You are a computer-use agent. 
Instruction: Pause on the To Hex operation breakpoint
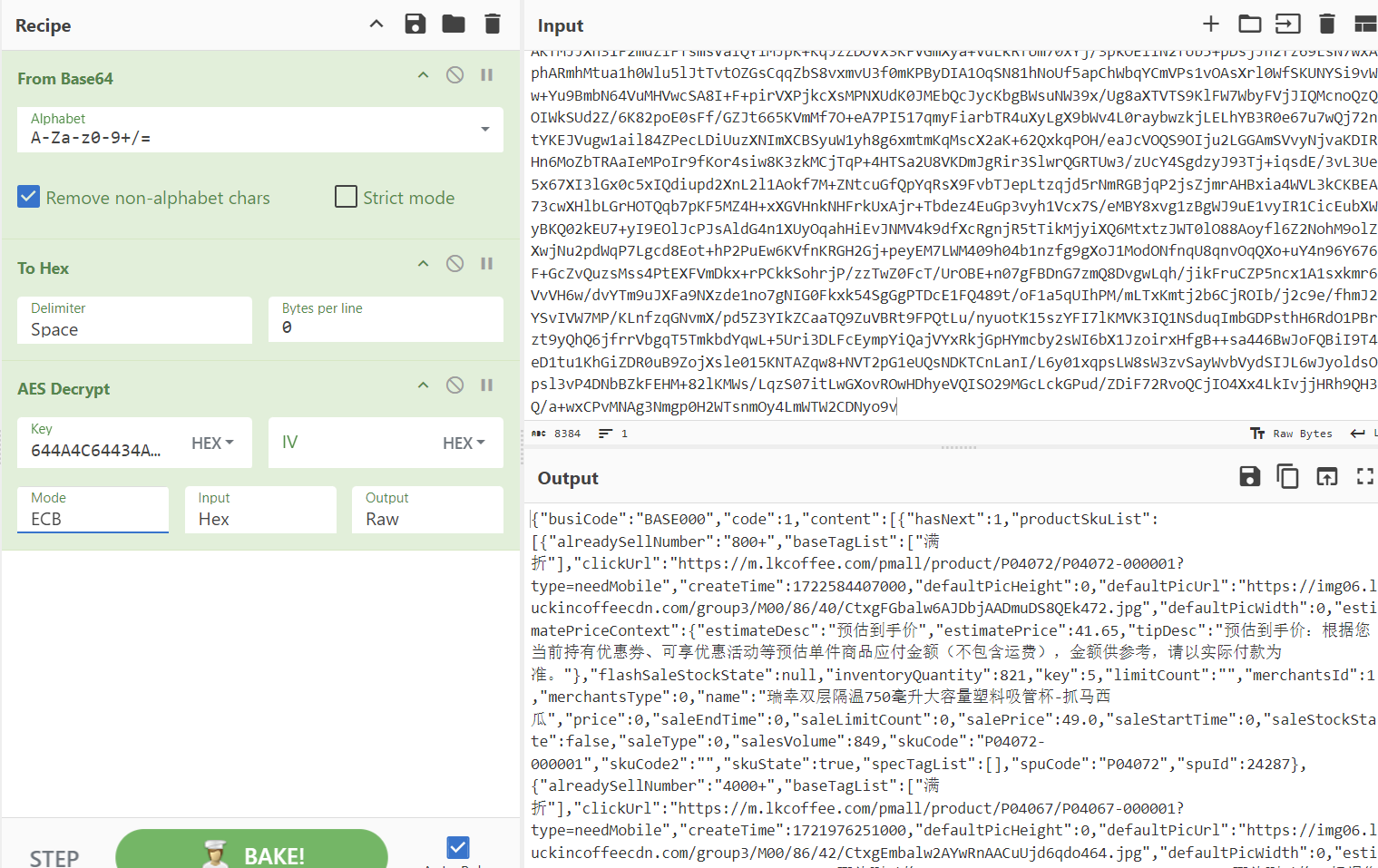pyautogui.click(x=487, y=264)
